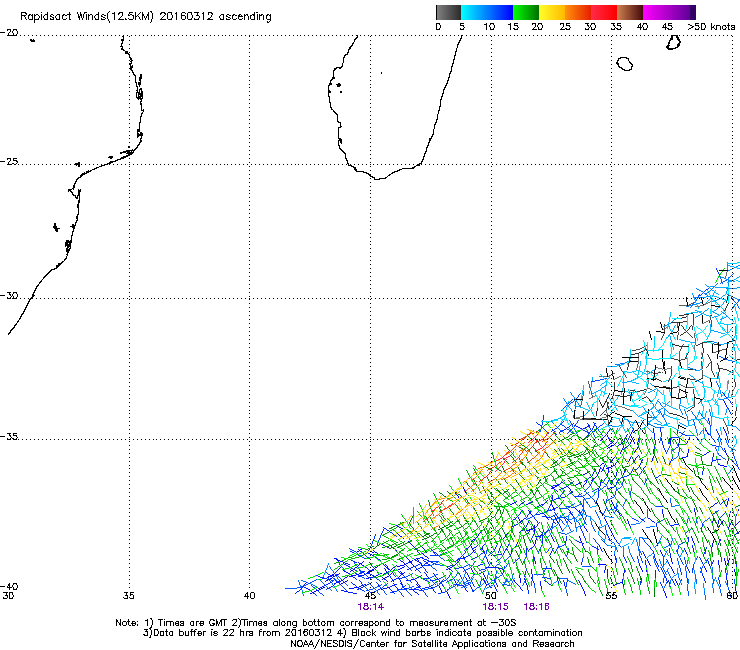Click the purple '18:15' swath time label
The width and height of the screenshot is (740, 650).
tap(495, 607)
